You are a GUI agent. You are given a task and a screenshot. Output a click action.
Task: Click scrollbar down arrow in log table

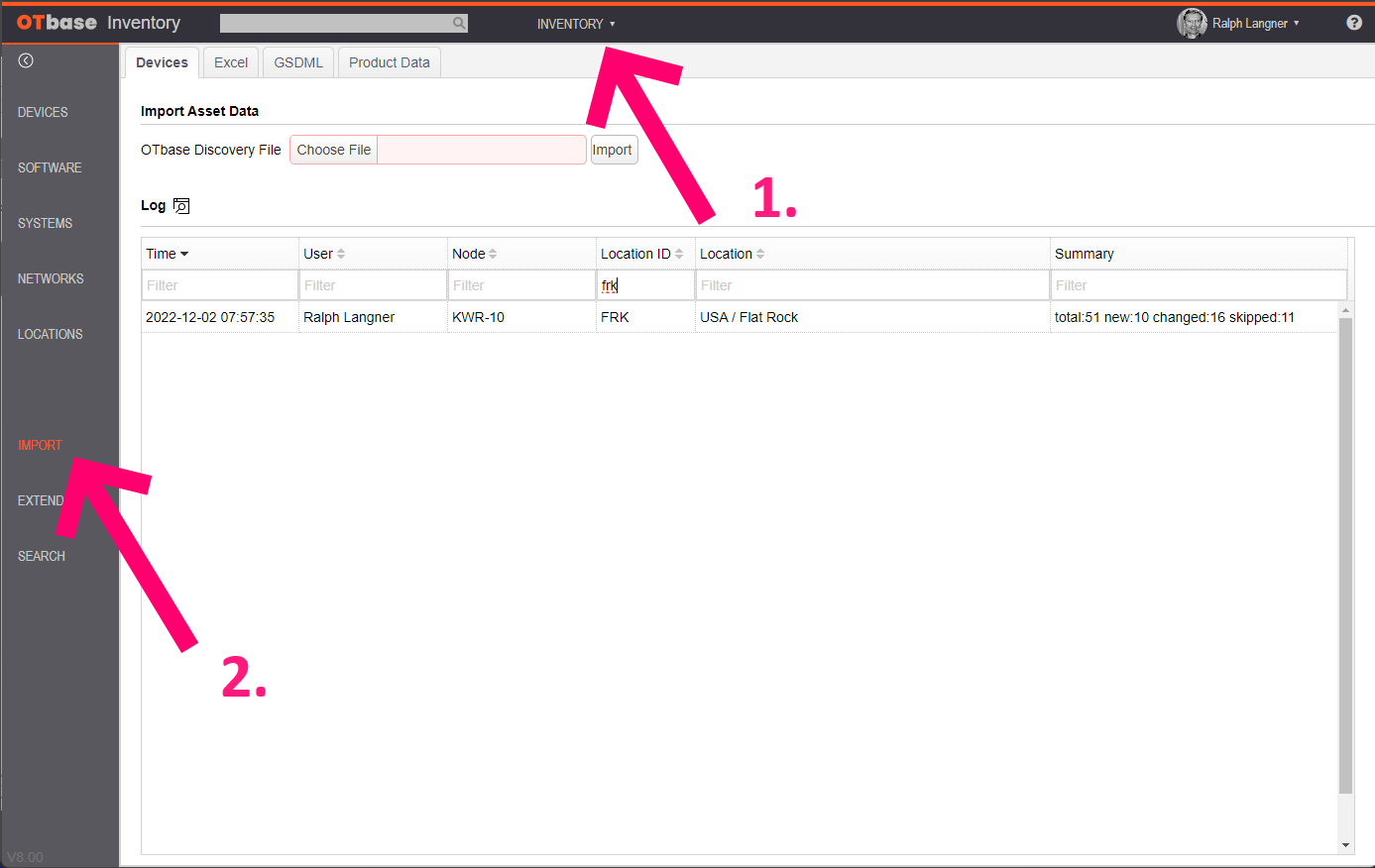tap(1345, 845)
